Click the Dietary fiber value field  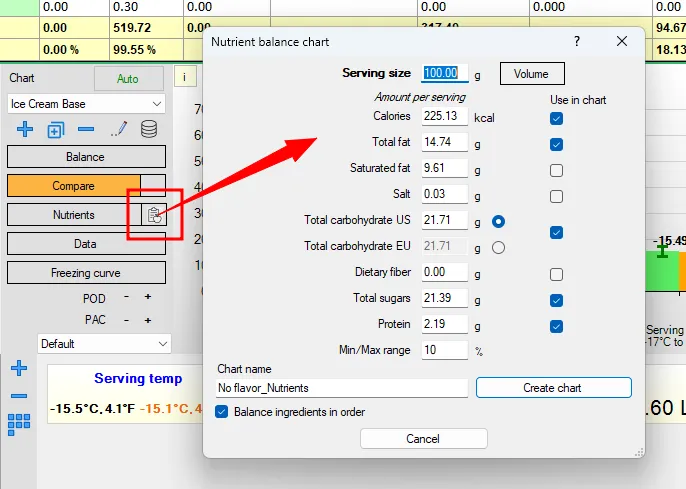pos(444,272)
